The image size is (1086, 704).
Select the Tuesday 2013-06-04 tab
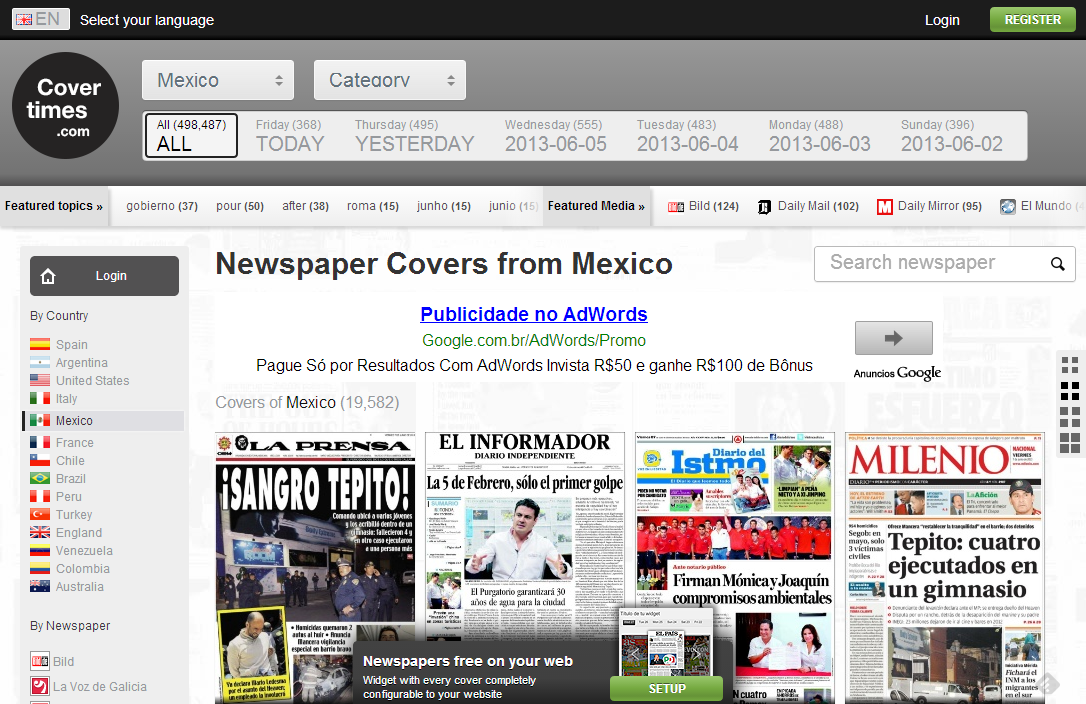click(x=688, y=136)
